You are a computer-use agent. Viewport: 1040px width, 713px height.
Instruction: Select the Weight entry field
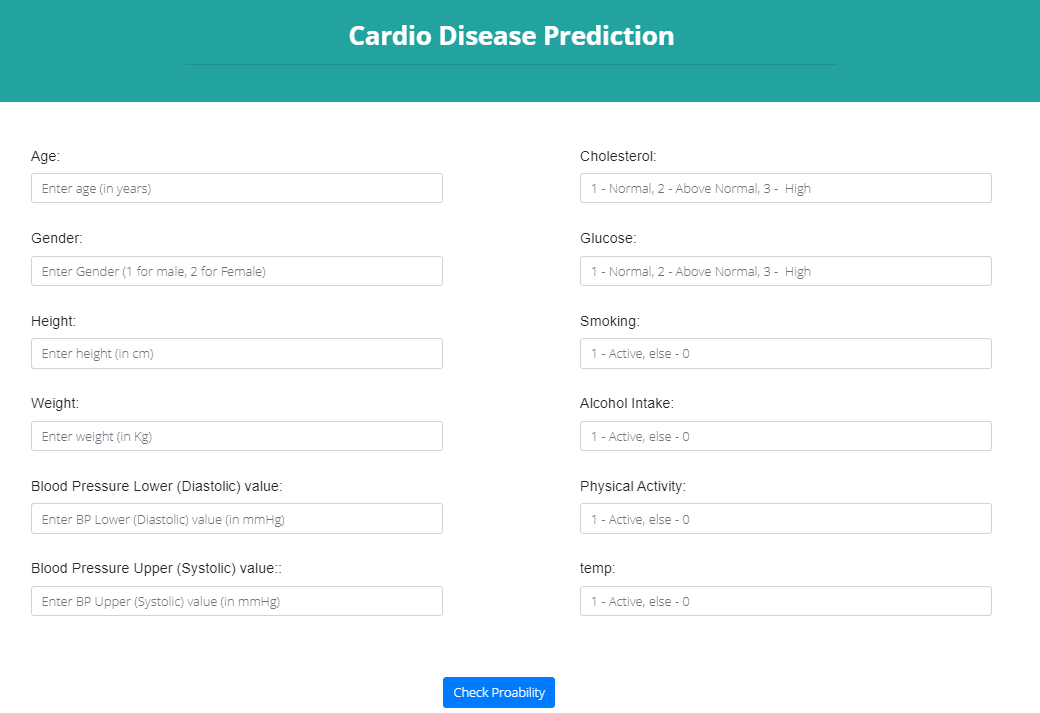pyautogui.click(x=236, y=435)
